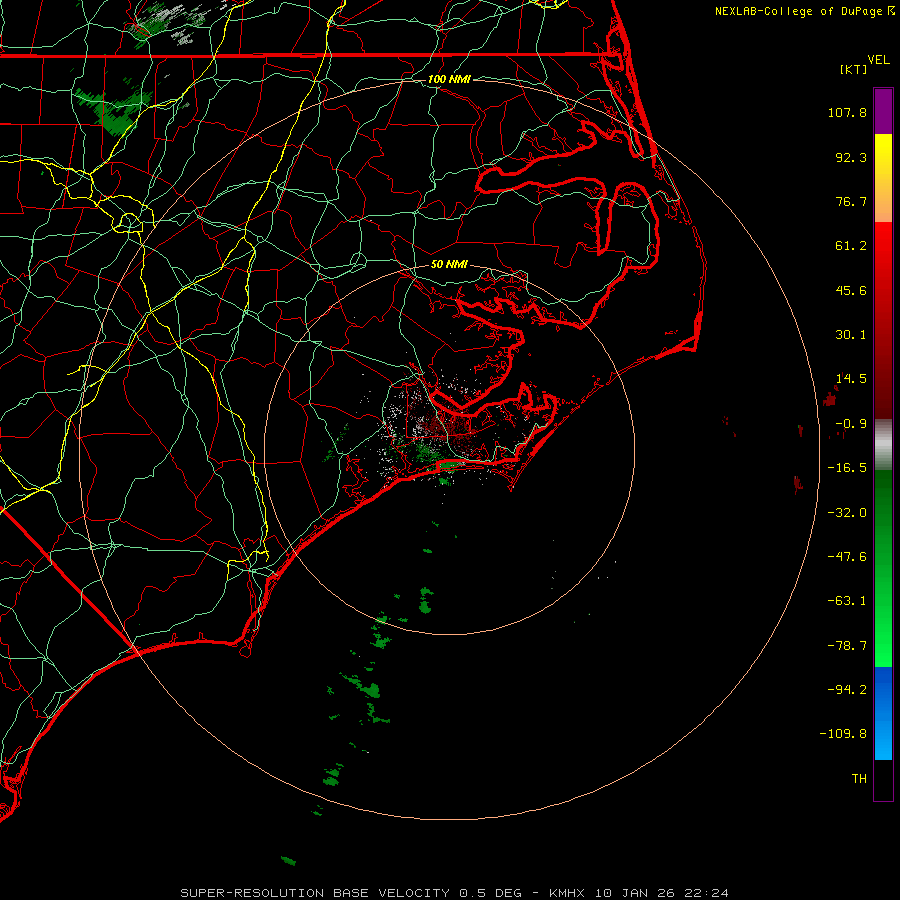The image size is (900, 900).
Task: Click the [KT] units label
Action: tap(854, 69)
